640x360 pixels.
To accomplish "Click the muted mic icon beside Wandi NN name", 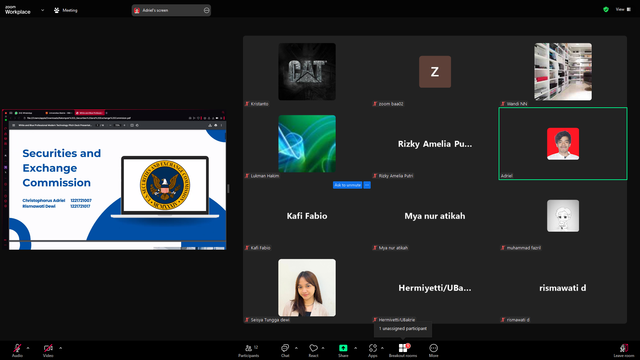I will coord(503,104).
